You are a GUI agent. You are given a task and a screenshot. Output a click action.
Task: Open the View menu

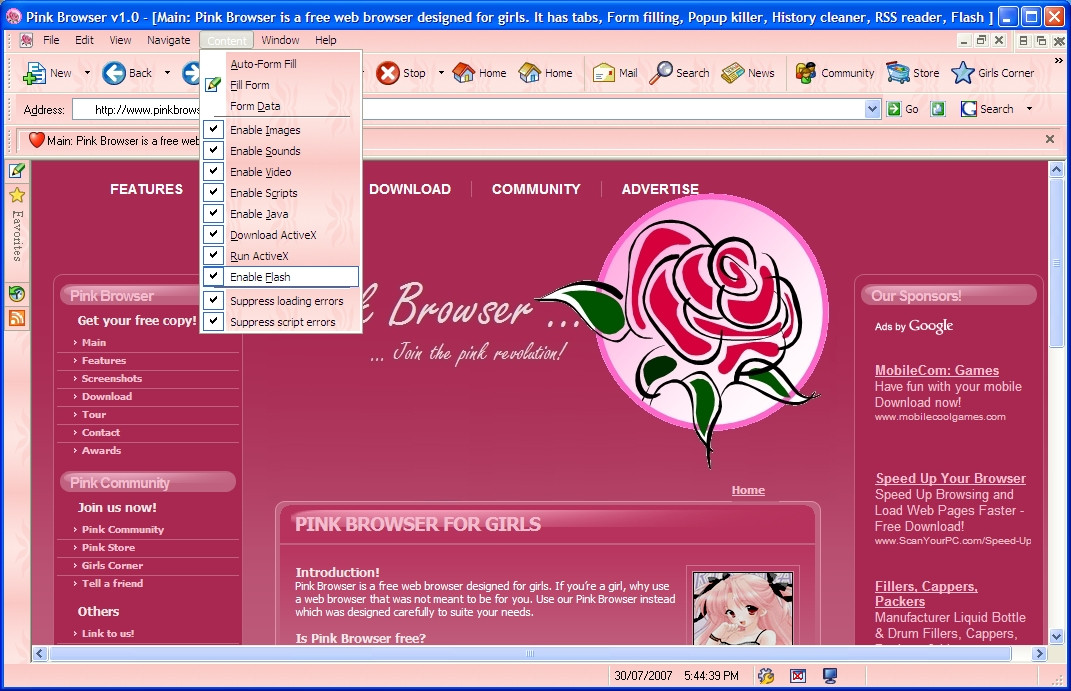coord(120,40)
